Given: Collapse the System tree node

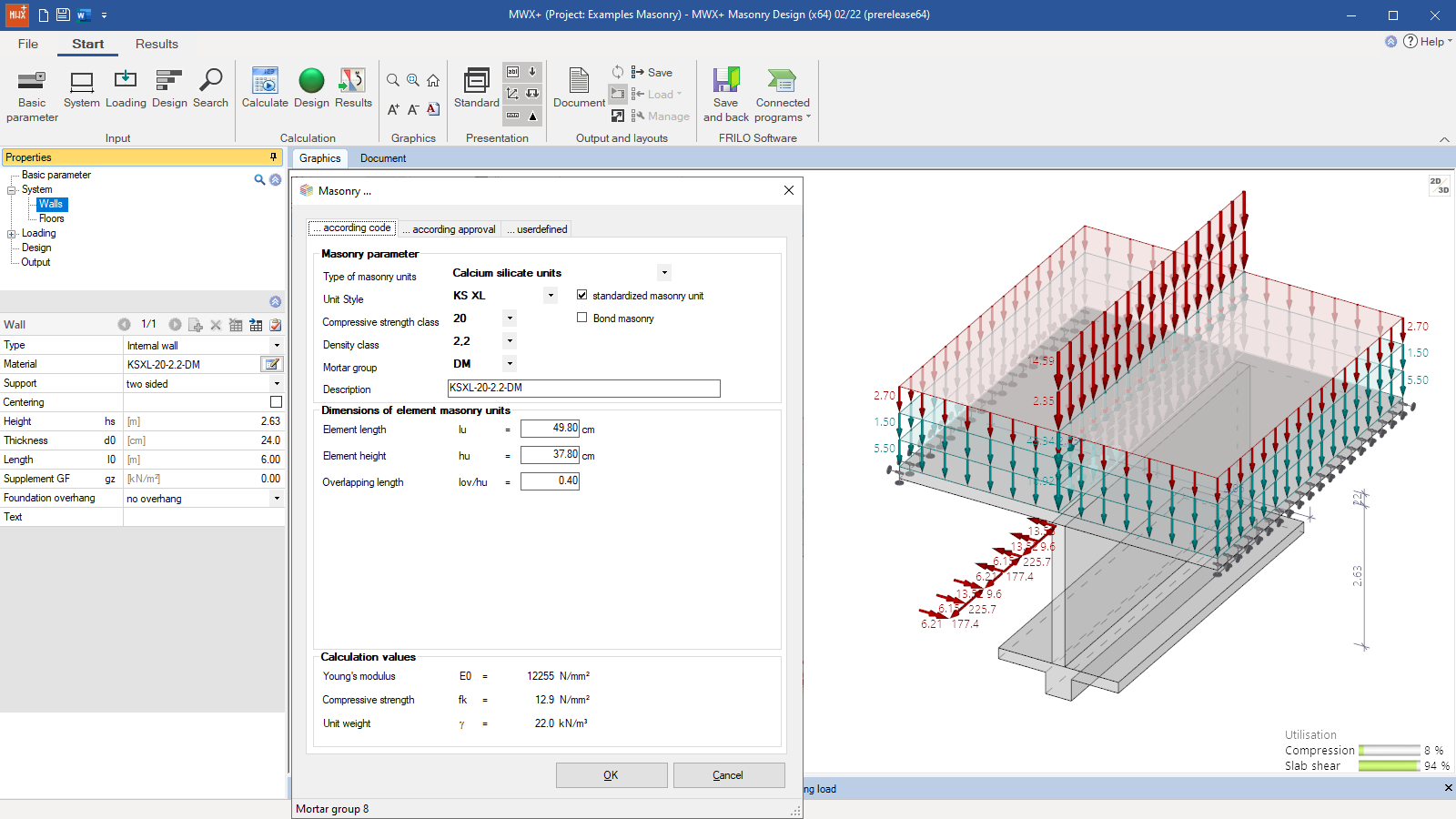Looking at the screenshot, I should 12,190.
